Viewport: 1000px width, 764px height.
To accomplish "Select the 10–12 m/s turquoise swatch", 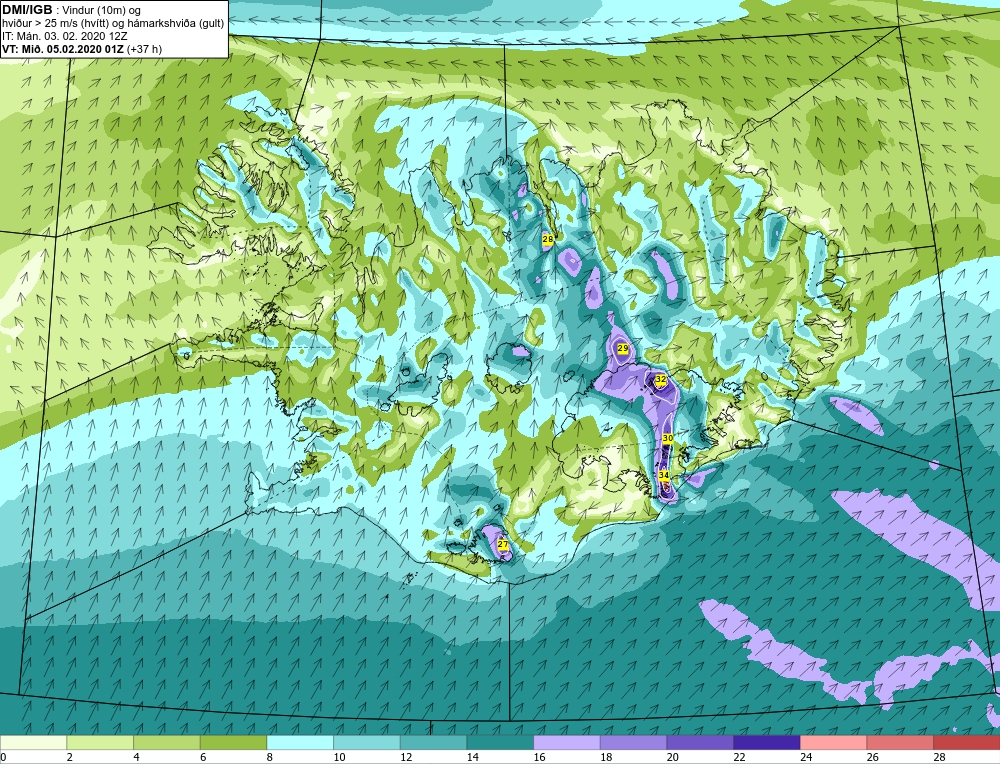I will tap(367, 742).
